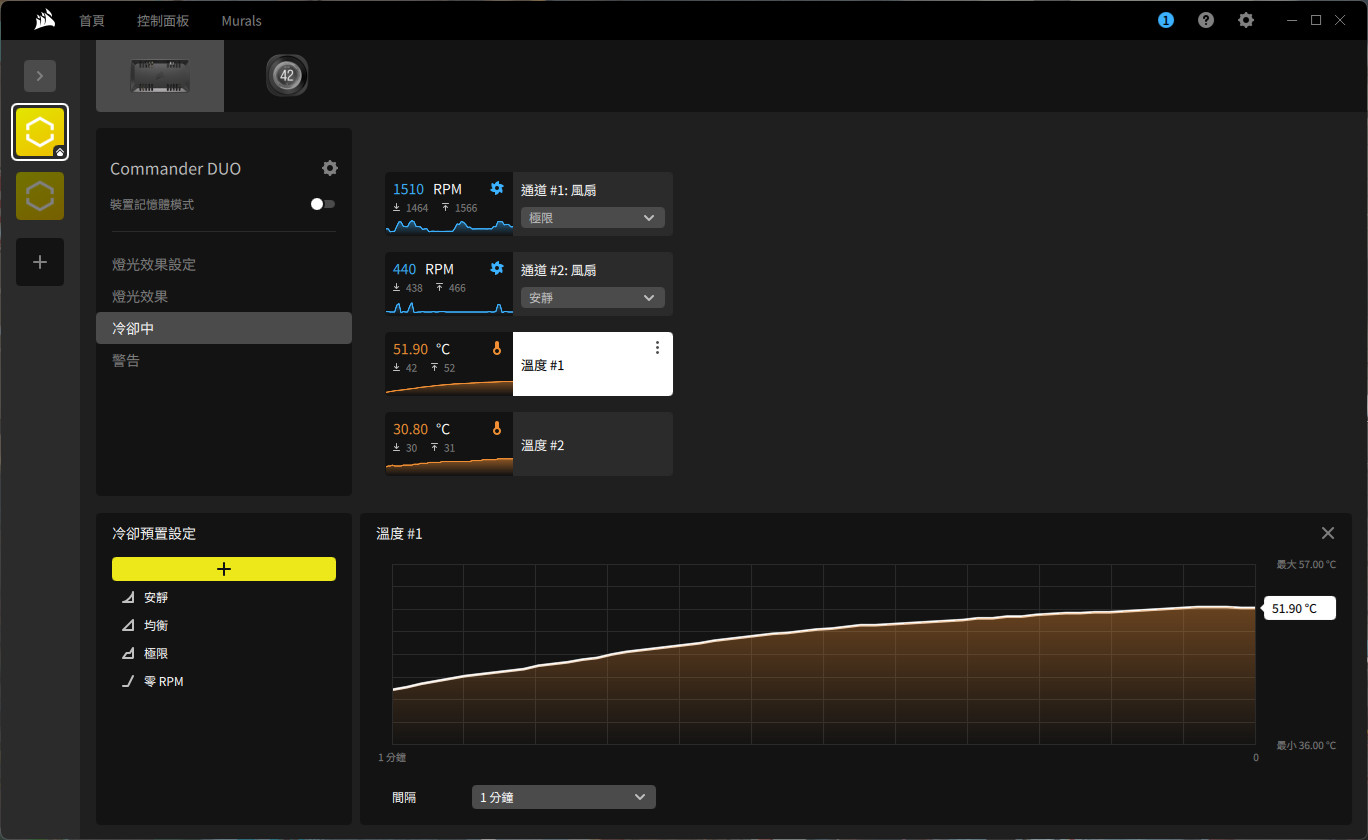Select the yellow active profile icon in sidebar
Screen dimensions: 1368x840
pyautogui.click(x=40, y=132)
